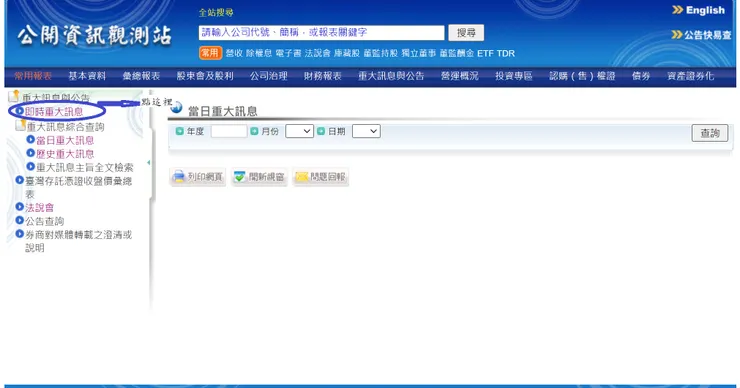This screenshot has width=740, height=388.
Task: Click the 搜尋 button
Action: 466,33
